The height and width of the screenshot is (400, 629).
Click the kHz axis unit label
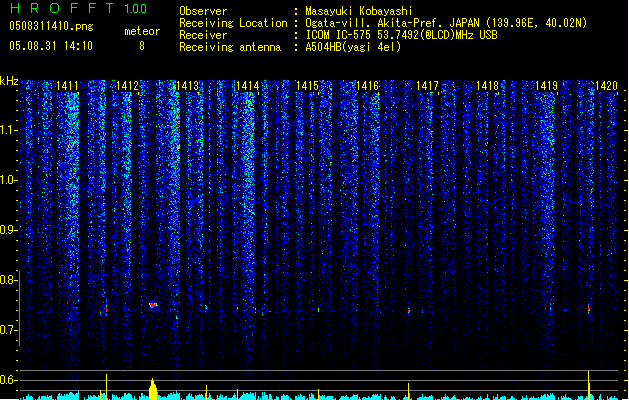pyautogui.click(x=9, y=81)
